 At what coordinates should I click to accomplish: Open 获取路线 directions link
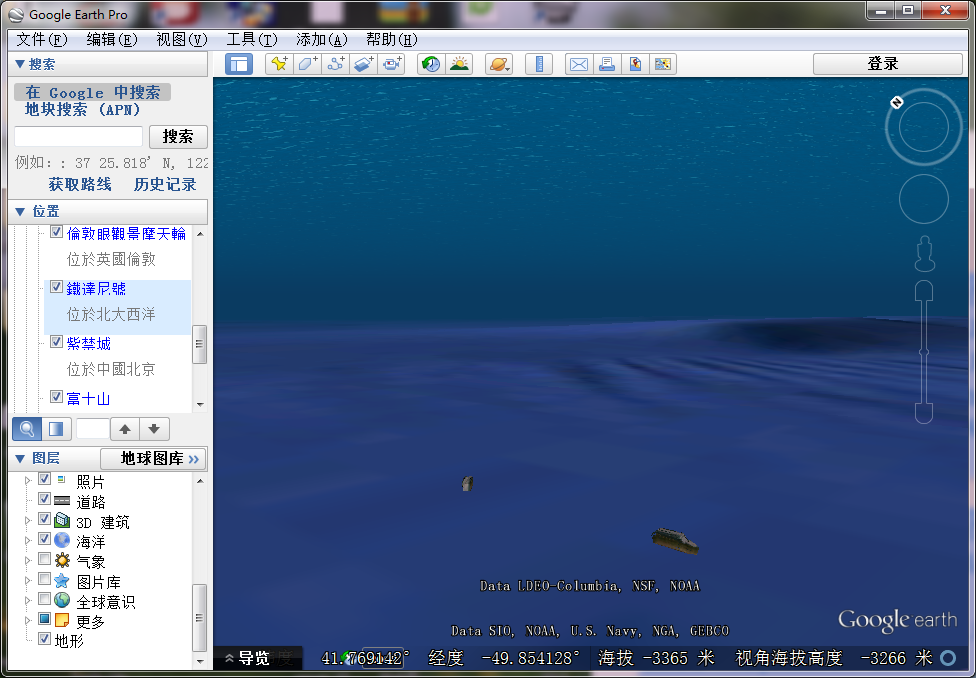80,184
